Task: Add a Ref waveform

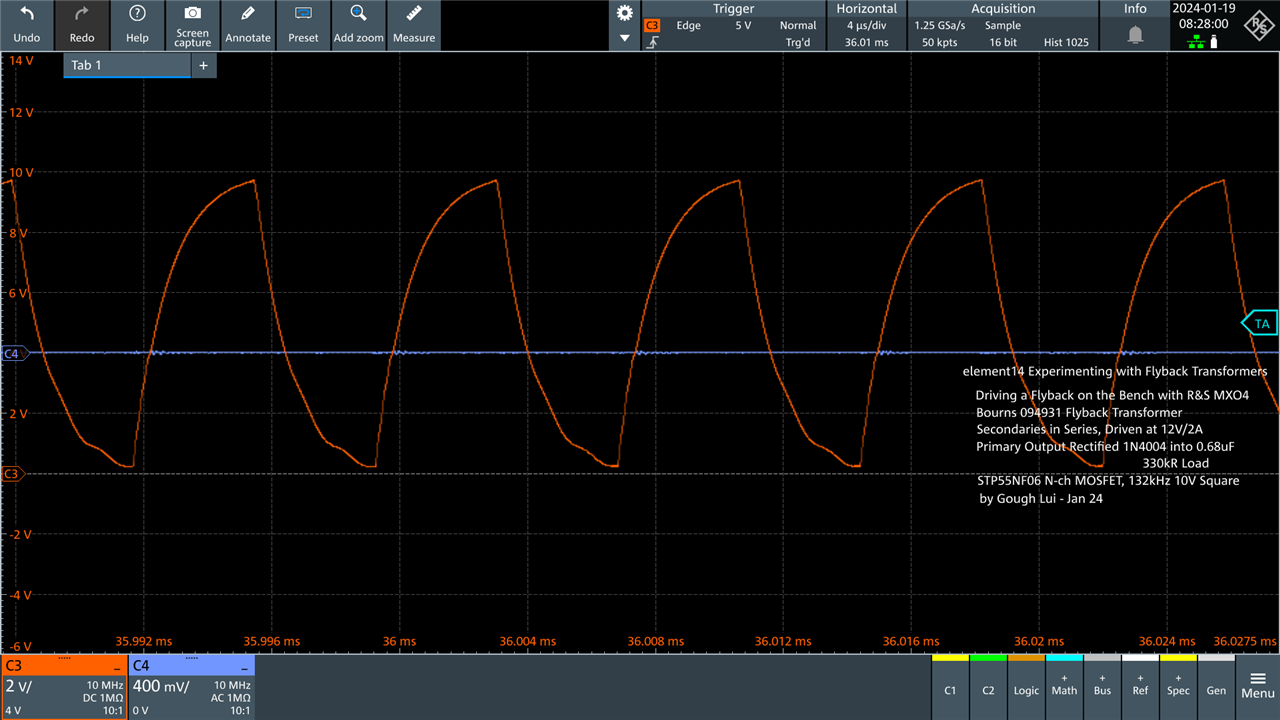Action: pos(1140,687)
